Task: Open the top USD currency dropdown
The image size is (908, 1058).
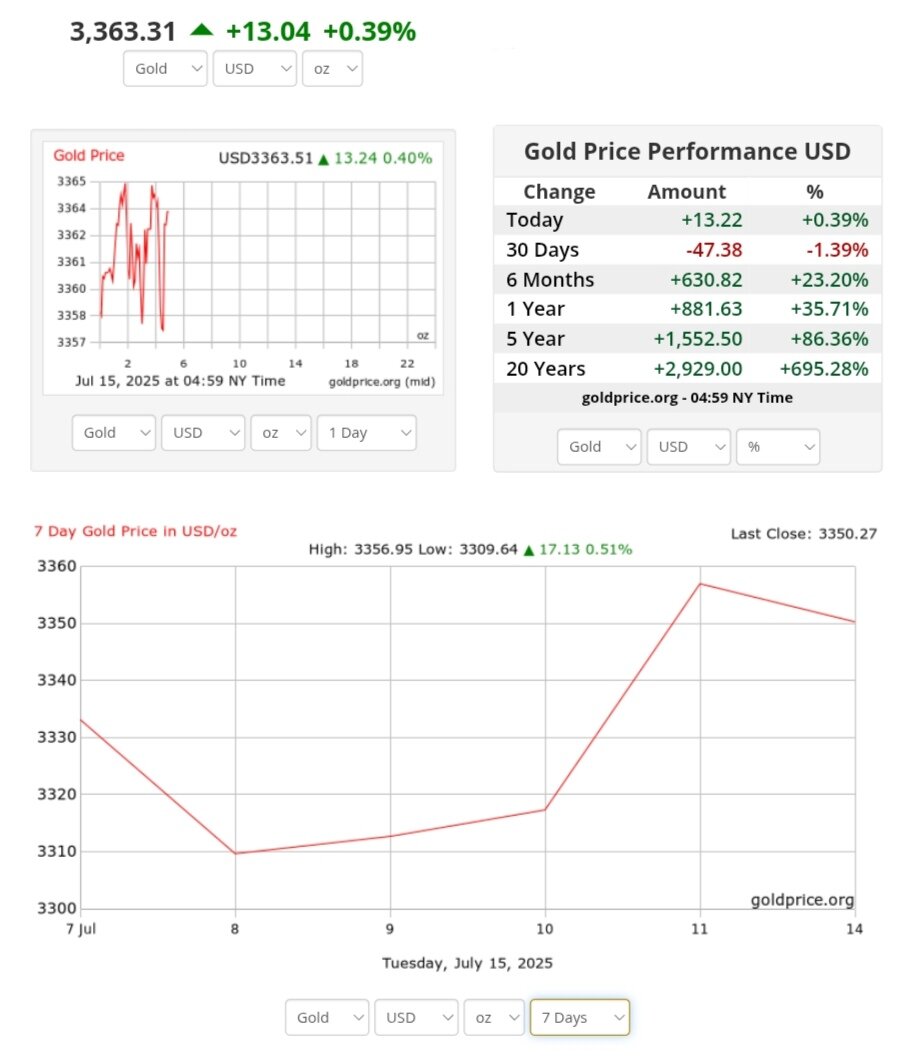Action: (x=254, y=69)
